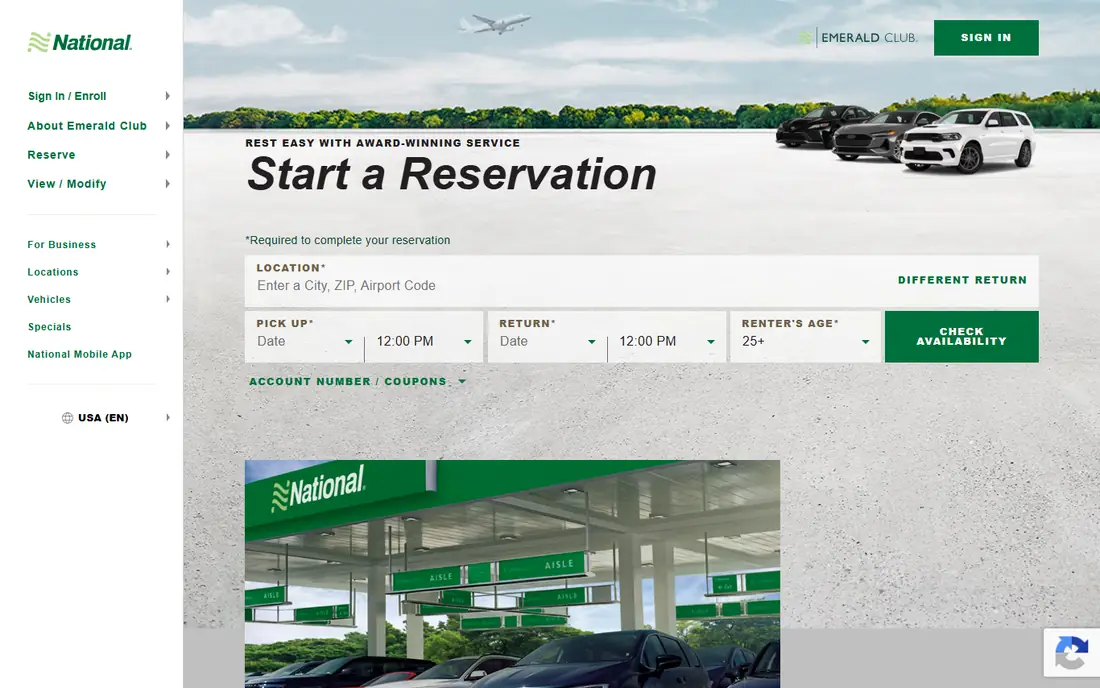Open the Renter's Age 25+ dropdown
Image resolution: width=1100 pixels, height=688 pixels.
coord(805,342)
